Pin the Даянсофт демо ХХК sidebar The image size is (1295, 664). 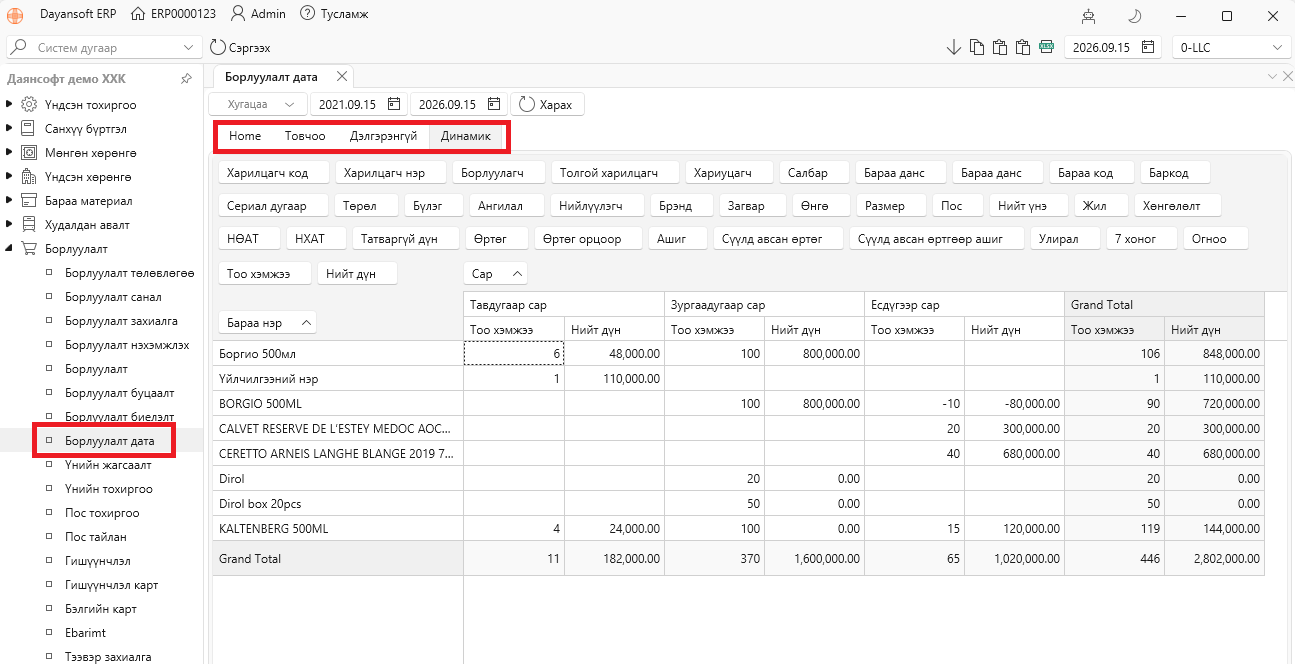186,79
